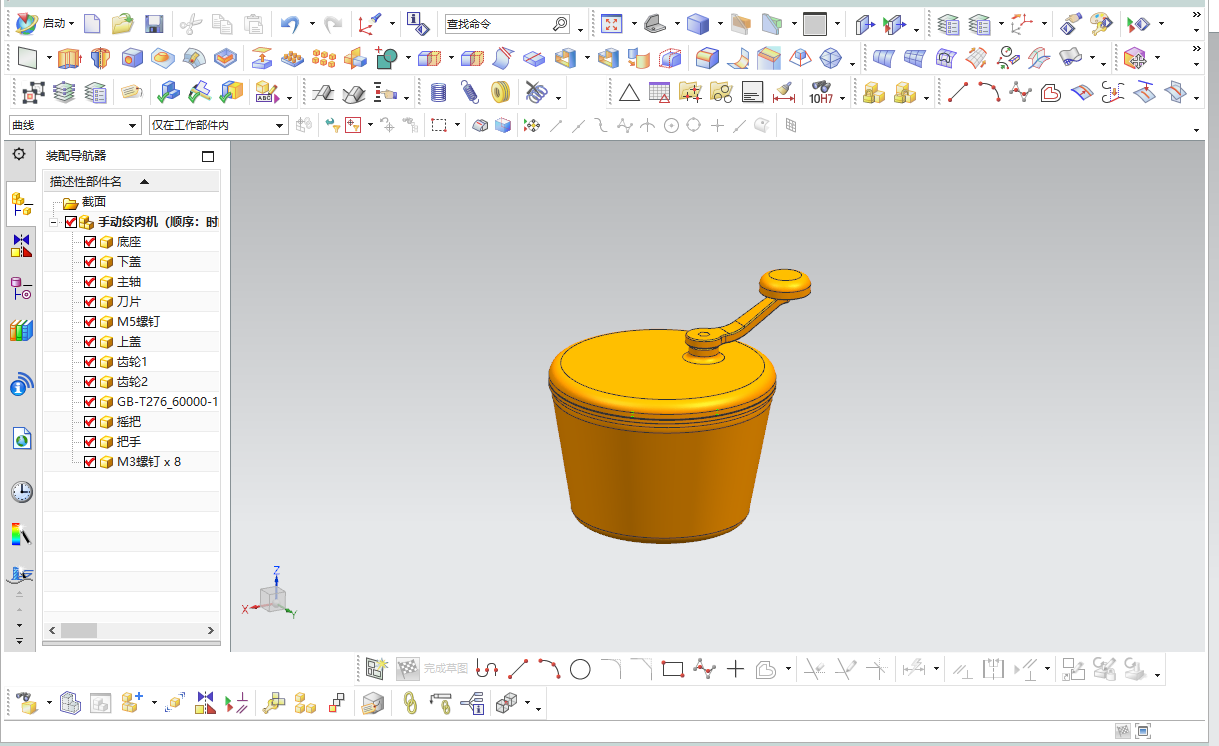Select the 齿轮2 component row

[131, 382]
